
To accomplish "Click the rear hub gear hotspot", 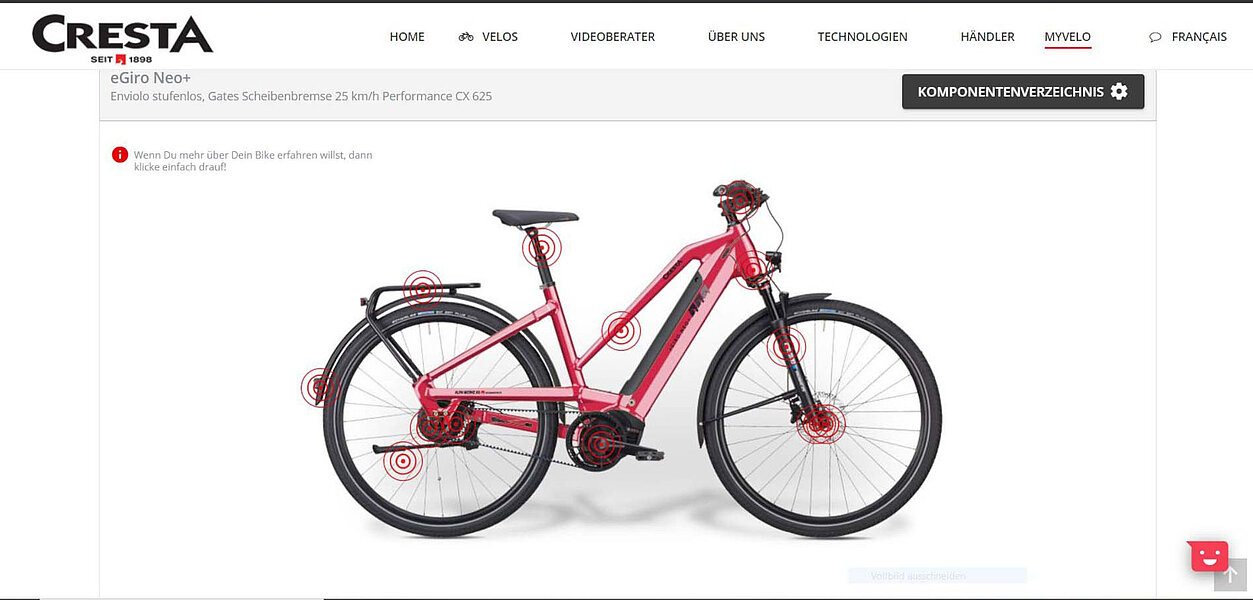I will click(432, 426).
